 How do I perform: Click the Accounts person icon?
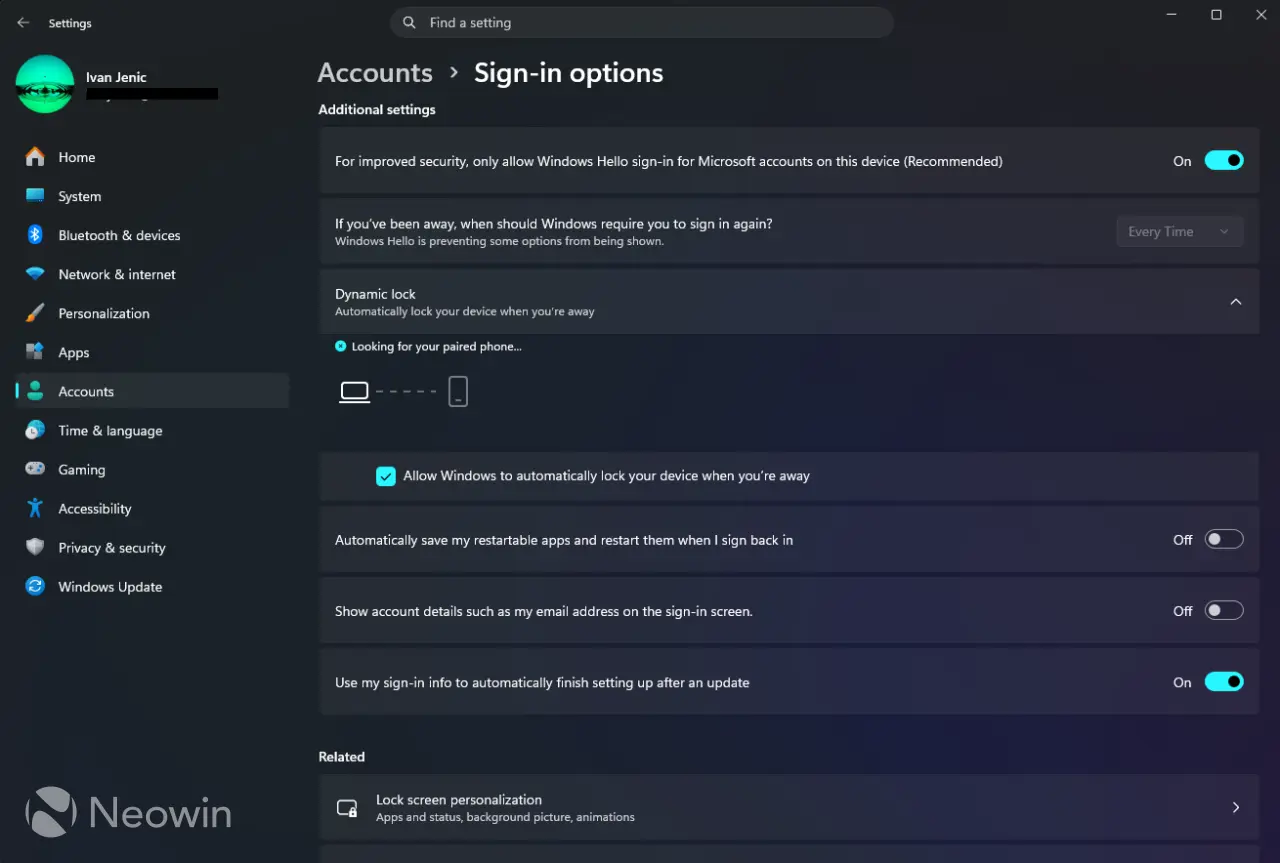pyautogui.click(x=35, y=391)
